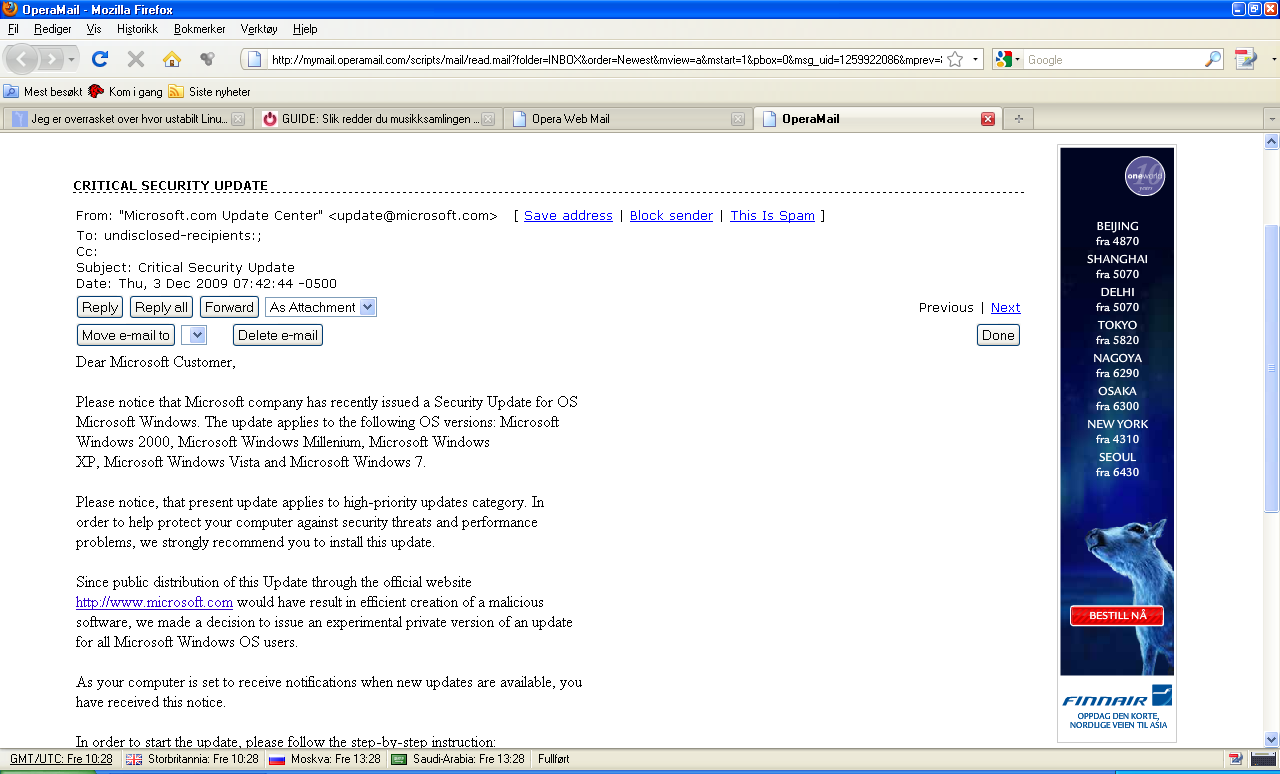The height and width of the screenshot is (774, 1280).
Task: Open the As Attachment forward dropdown
Action: (x=321, y=307)
